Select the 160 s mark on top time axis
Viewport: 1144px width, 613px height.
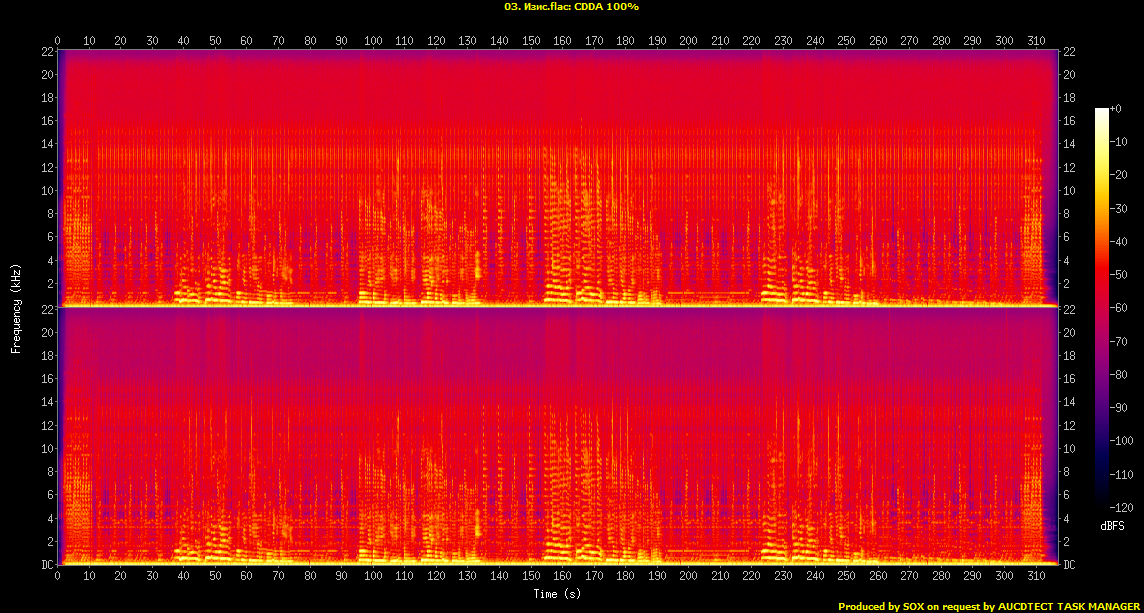pyautogui.click(x=562, y=40)
